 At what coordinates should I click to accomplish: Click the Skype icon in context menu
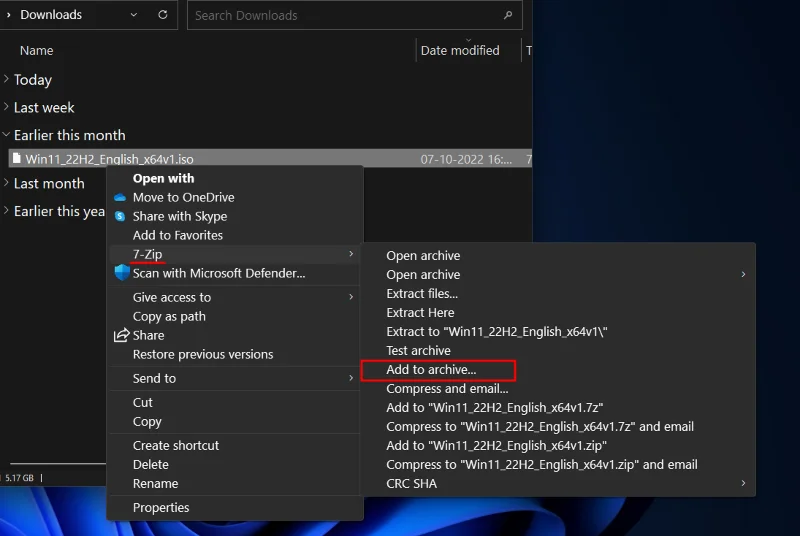click(x=120, y=216)
